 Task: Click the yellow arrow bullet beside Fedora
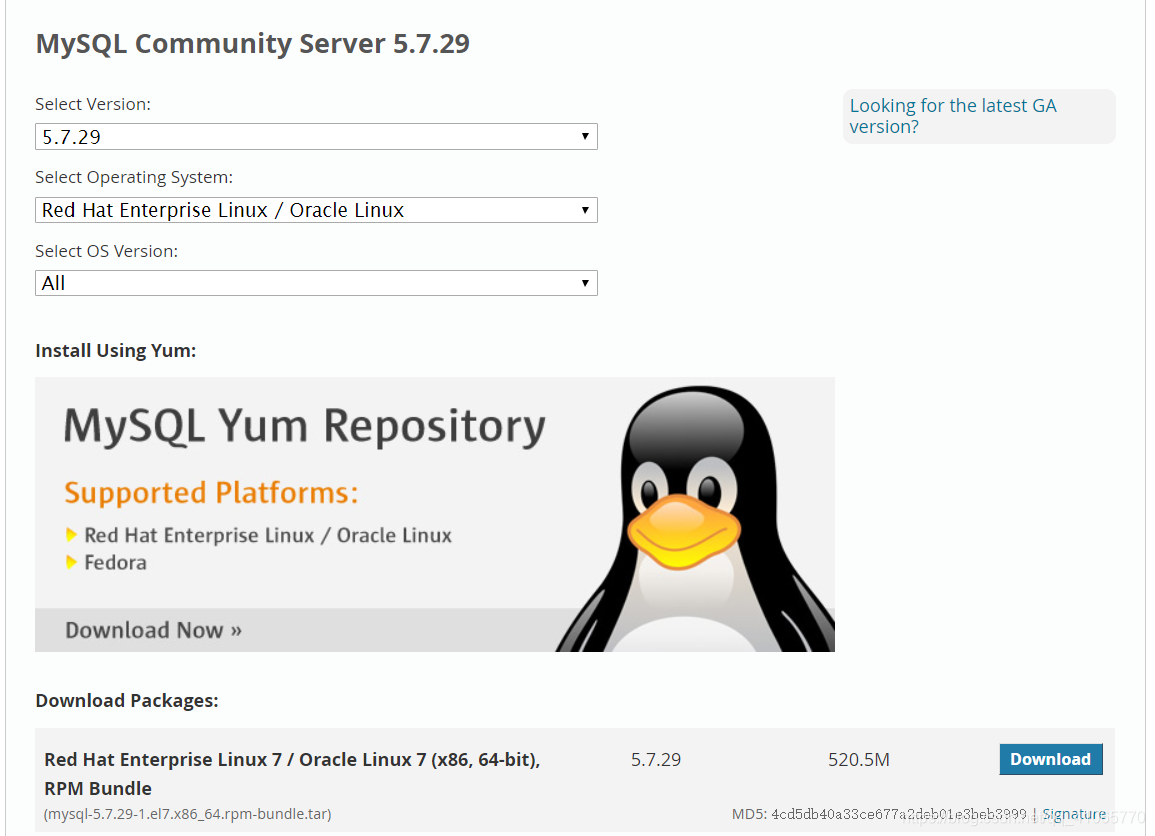[71, 563]
